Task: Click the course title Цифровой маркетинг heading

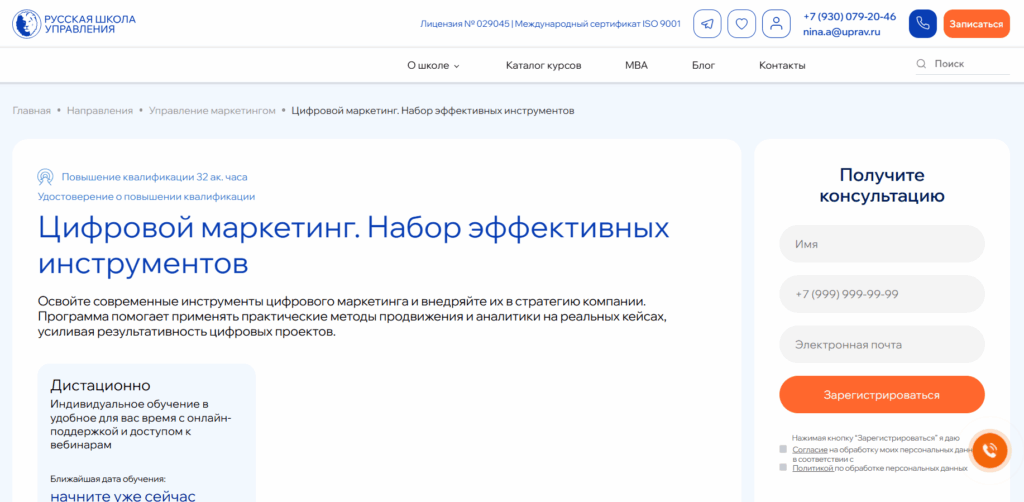Action: pos(354,246)
